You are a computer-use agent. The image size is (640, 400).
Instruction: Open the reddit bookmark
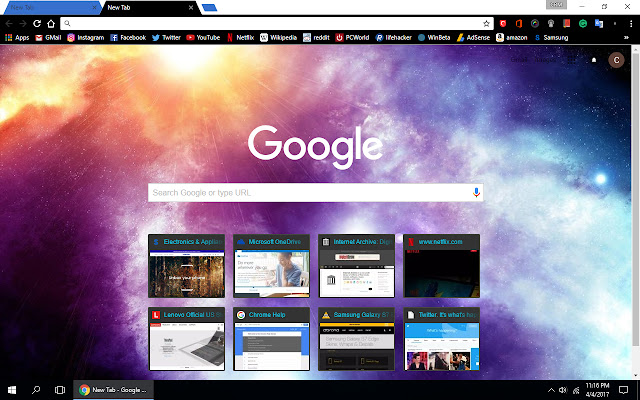(x=316, y=38)
